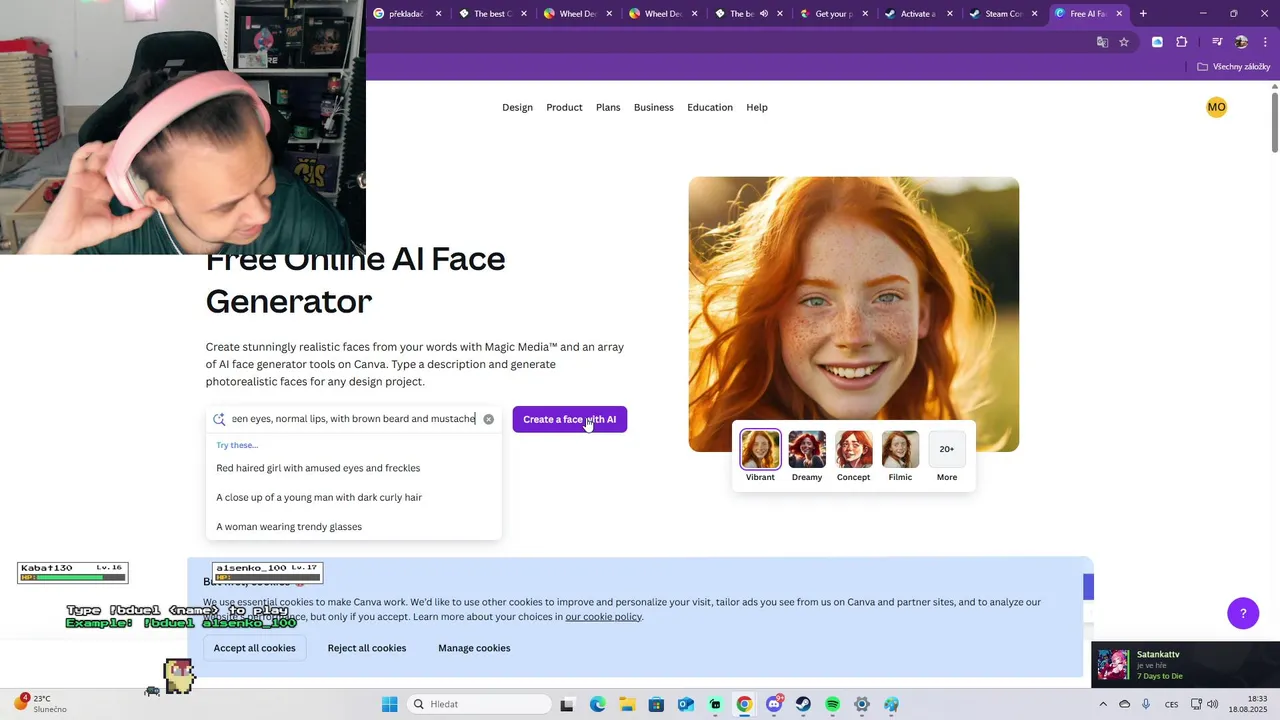Screen dimensions: 1280x720
Task: Click the face description input field
Action: point(353,419)
